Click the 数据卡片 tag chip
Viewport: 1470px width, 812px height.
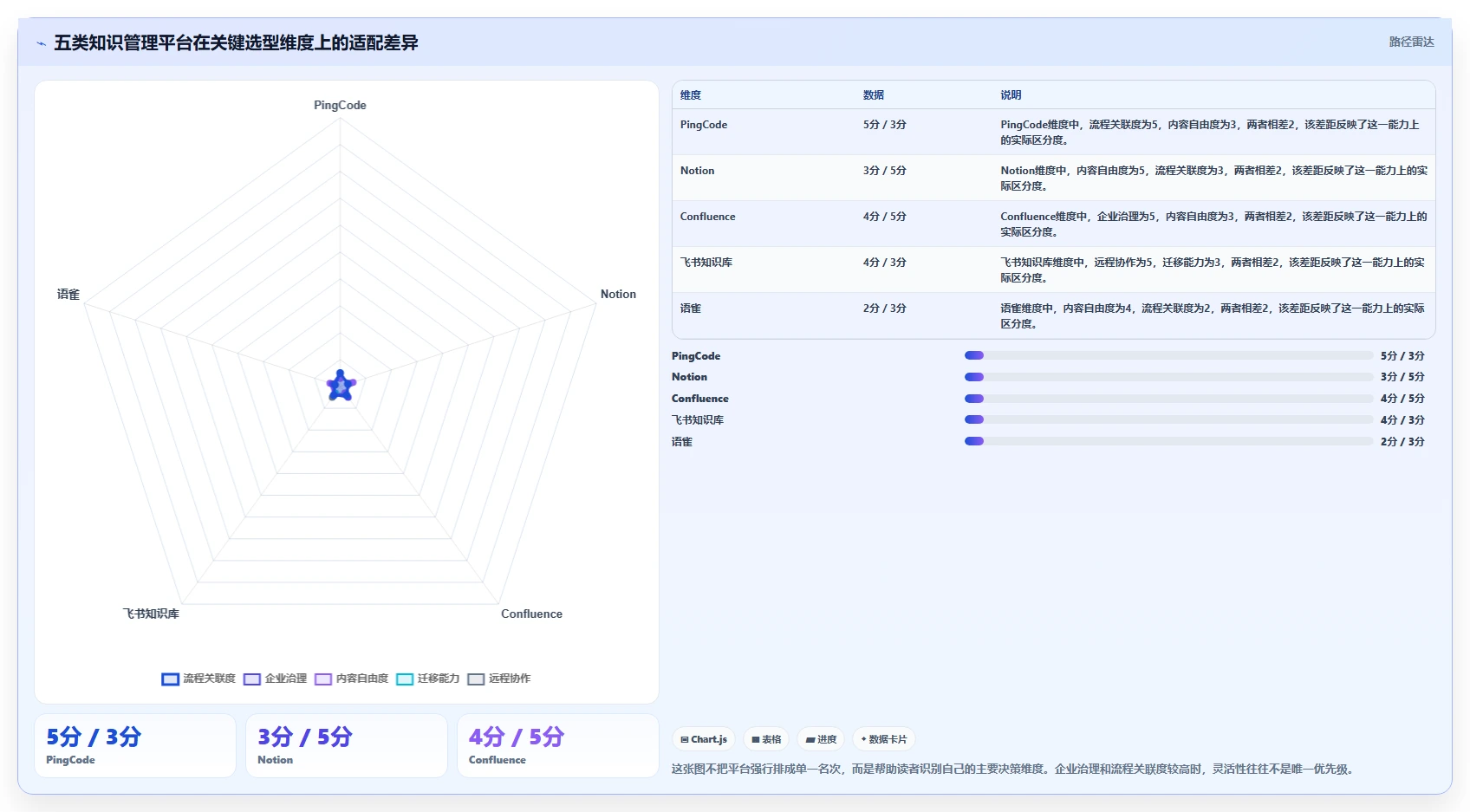point(884,739)
